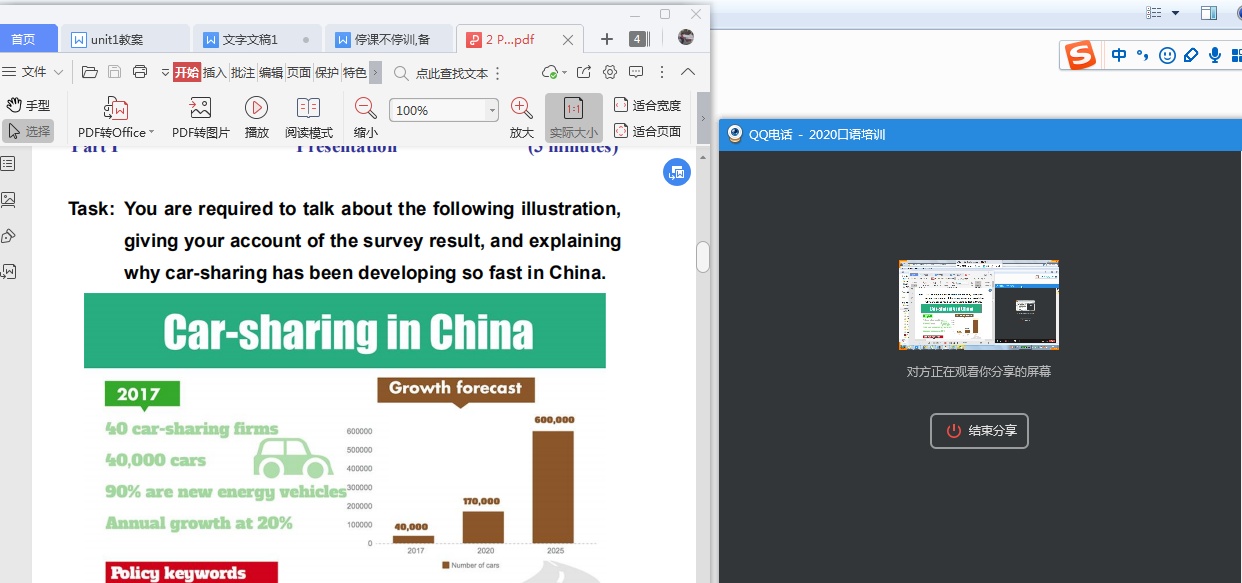Start slideshow with the 播放 icon
1242x583 pixels.
(x=256, y=108)
